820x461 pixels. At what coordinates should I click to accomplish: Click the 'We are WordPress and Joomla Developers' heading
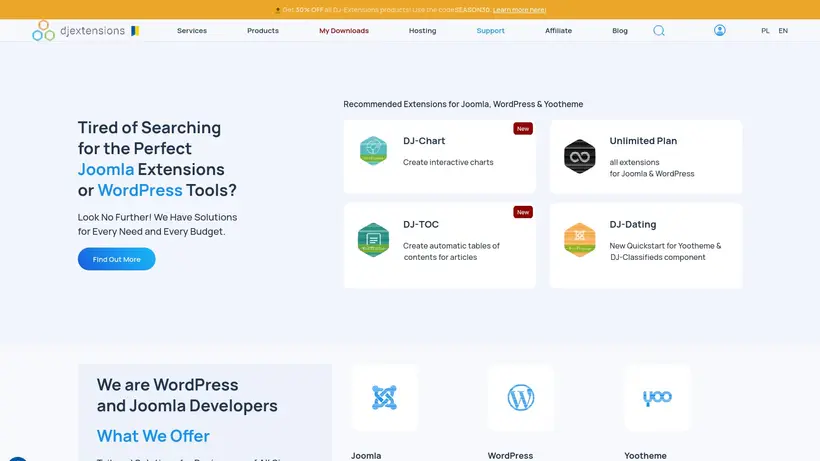pos(187,395)
